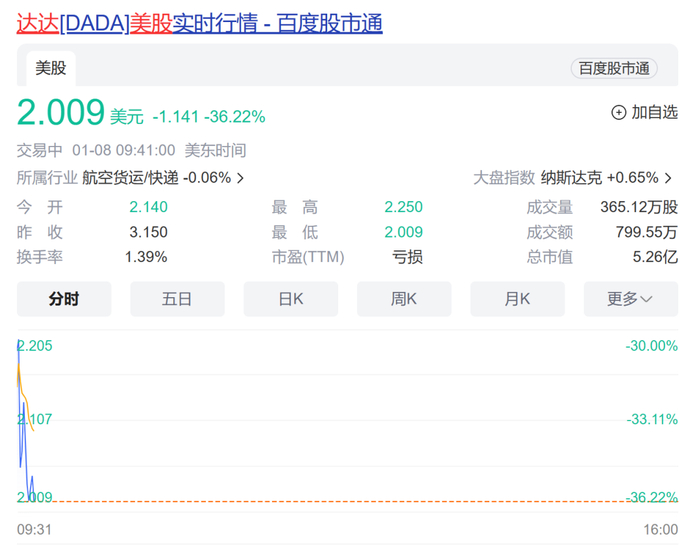Click the 昨收 value 3.150

148,232
